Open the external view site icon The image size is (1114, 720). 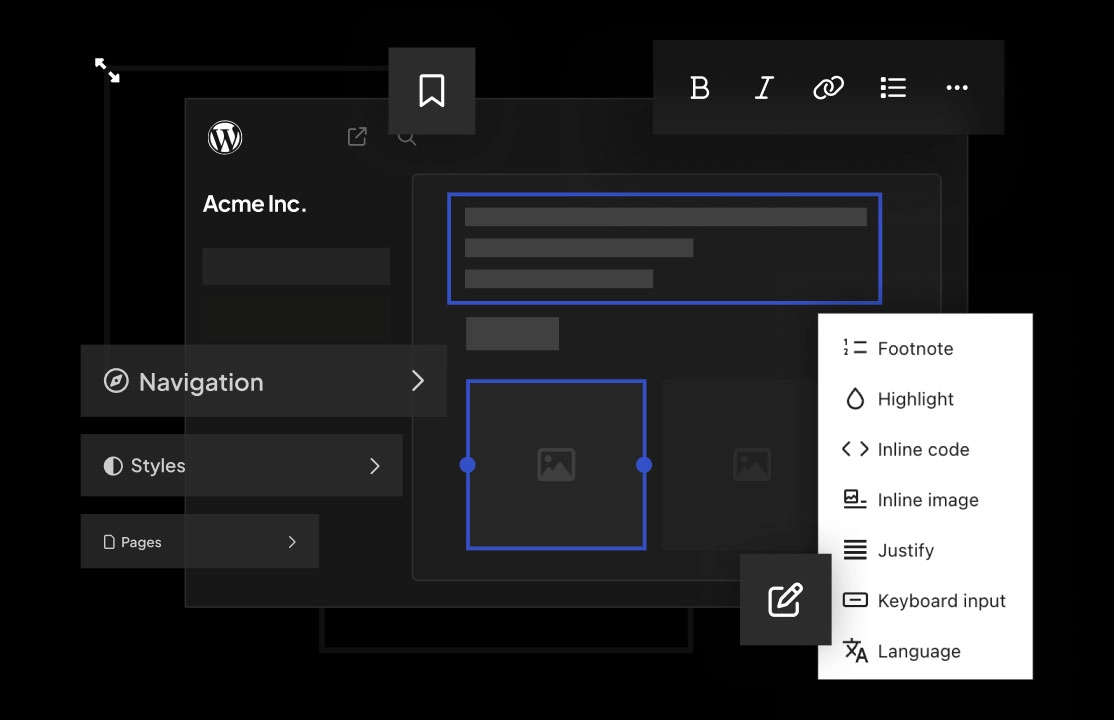(x=357, y=137)
